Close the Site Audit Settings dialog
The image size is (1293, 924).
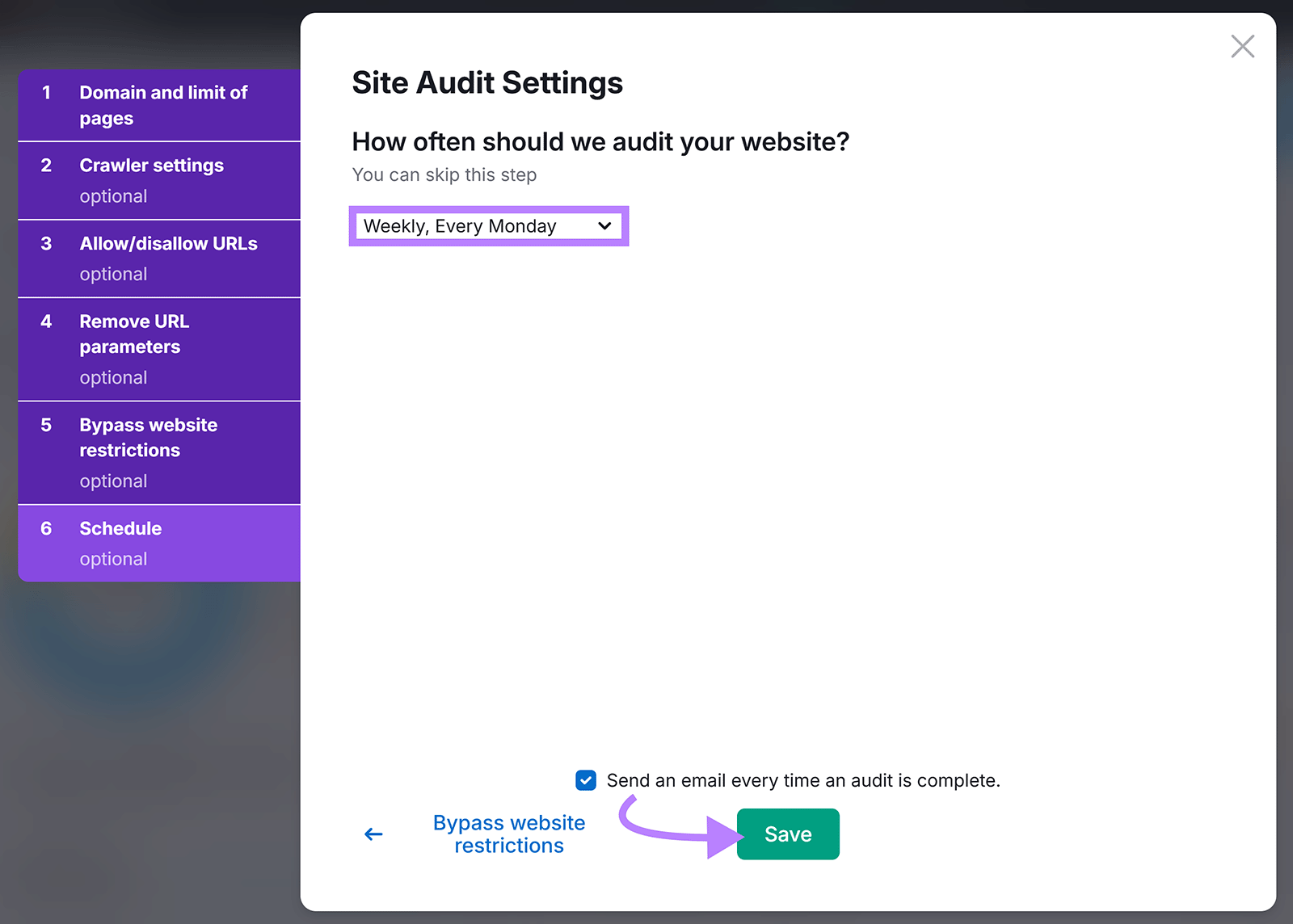pos(1242,47)
